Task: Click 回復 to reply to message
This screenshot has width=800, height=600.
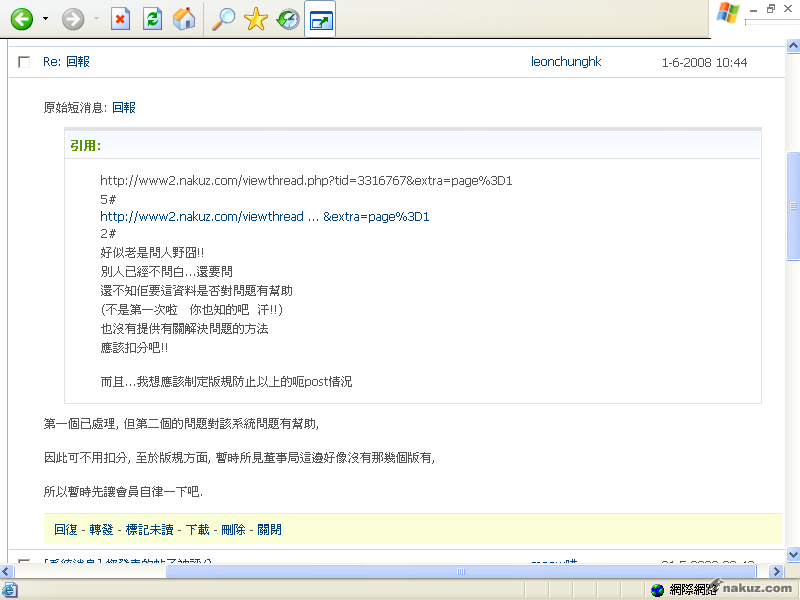Action: 66,530
